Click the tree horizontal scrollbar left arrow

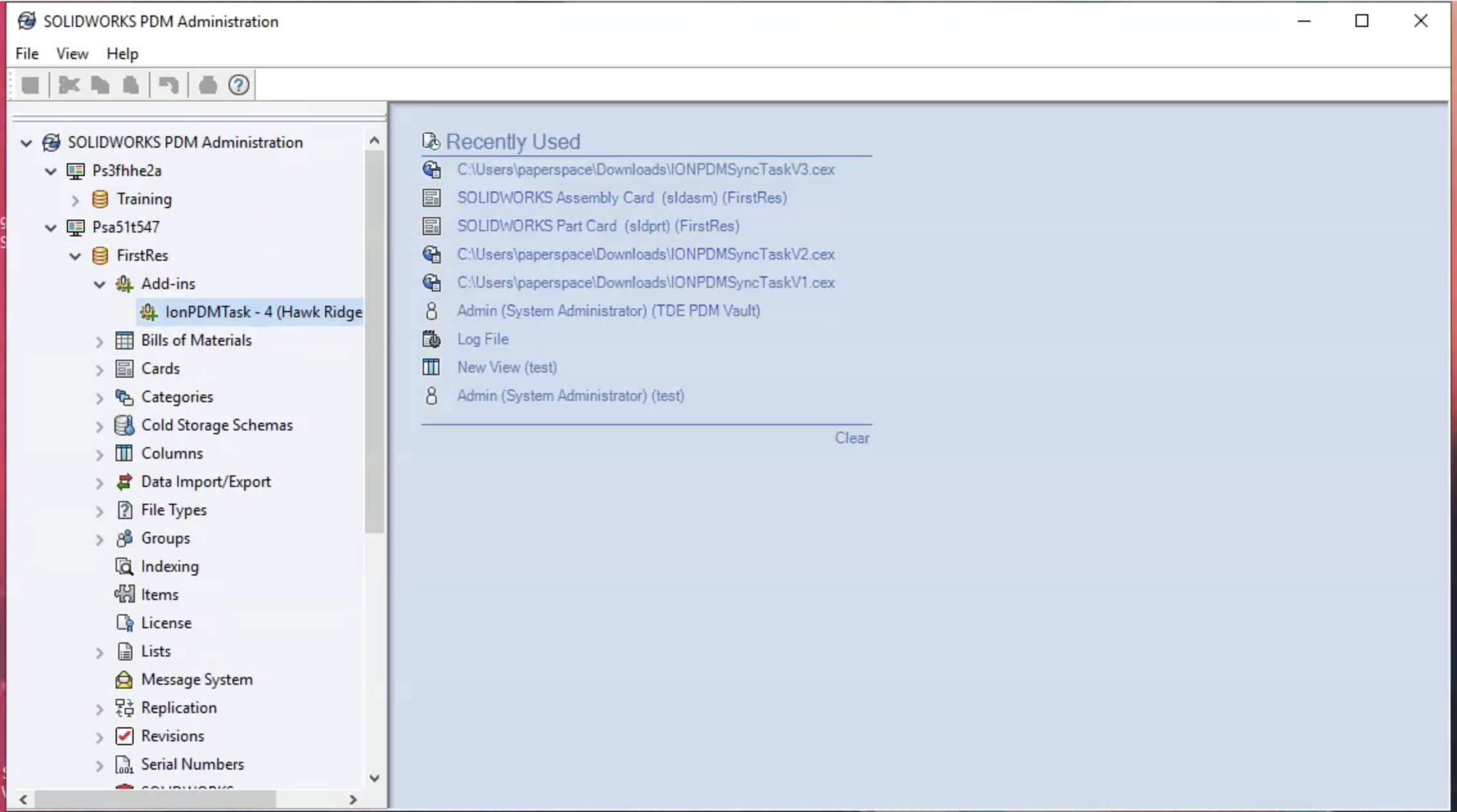23,800
